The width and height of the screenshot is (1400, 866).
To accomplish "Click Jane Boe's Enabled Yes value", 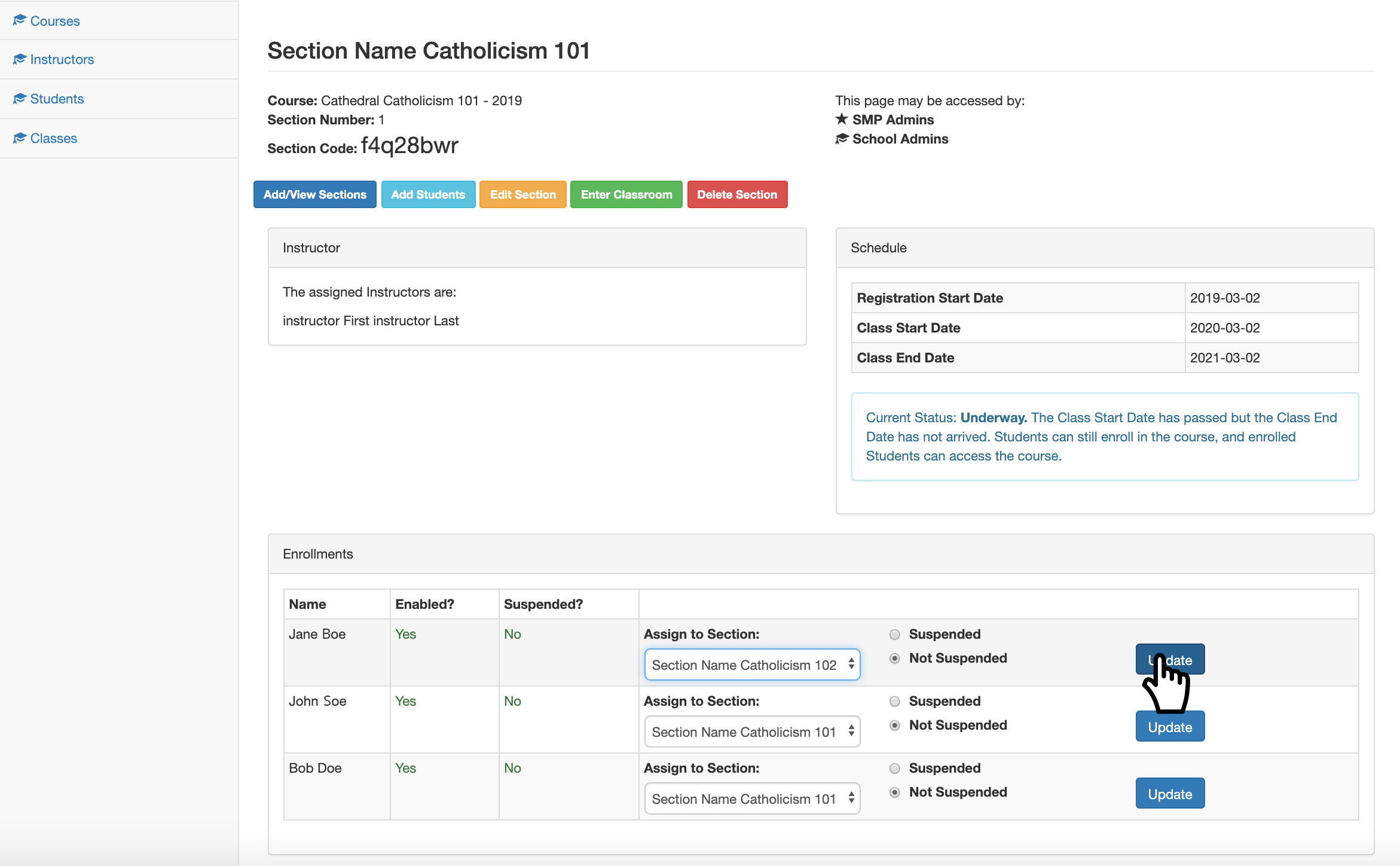I will coord(405,634).
